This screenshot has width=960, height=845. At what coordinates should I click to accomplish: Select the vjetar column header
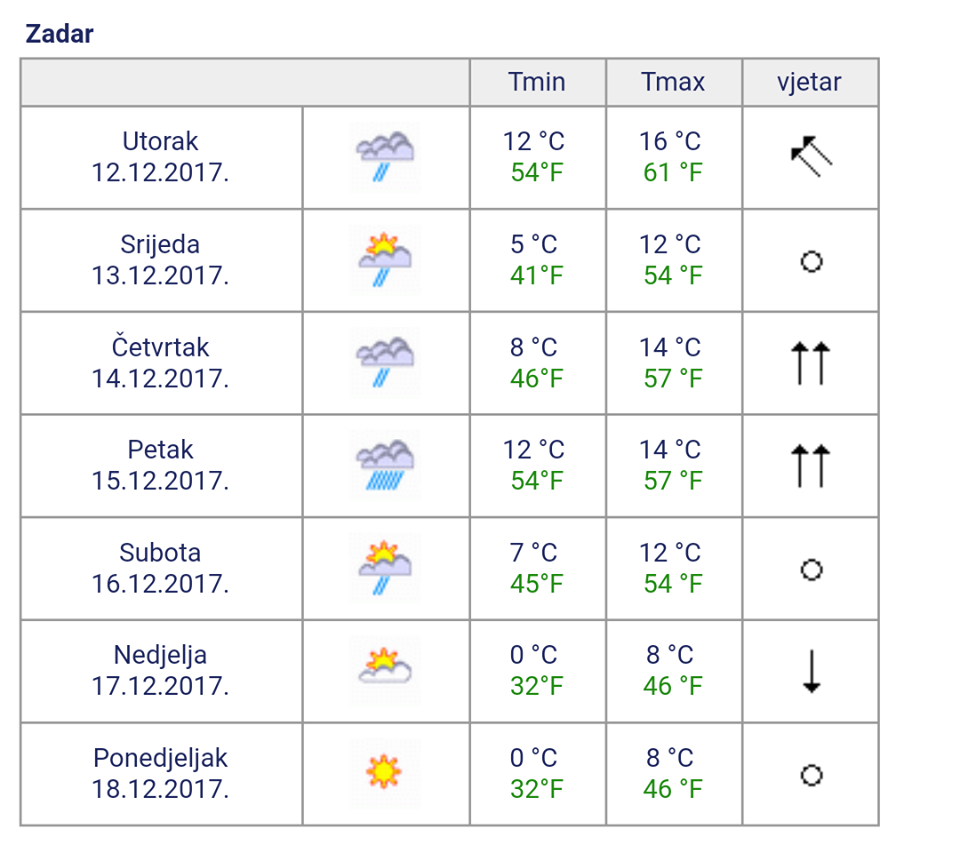click(x=811, y=82)
